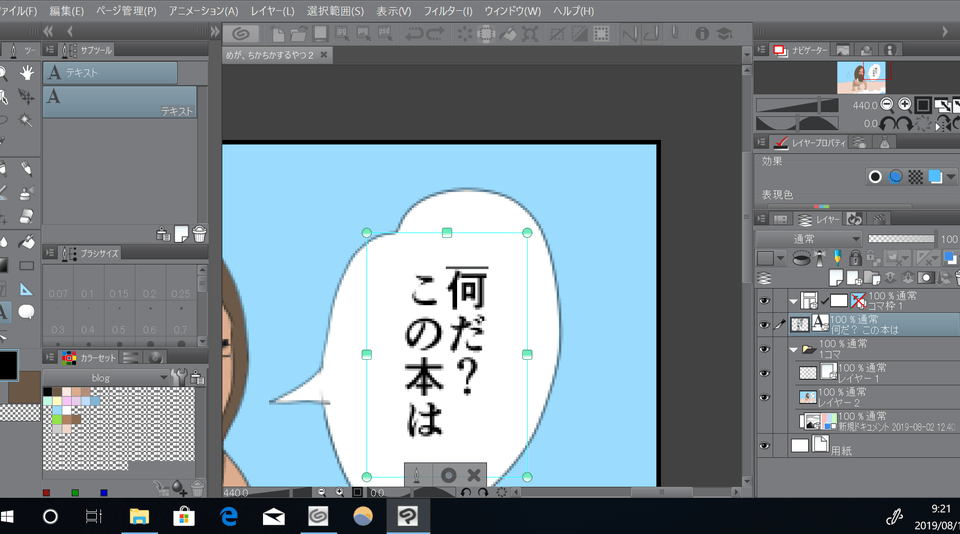Toggle visibility of the 用紙 layer

(764, 445)
